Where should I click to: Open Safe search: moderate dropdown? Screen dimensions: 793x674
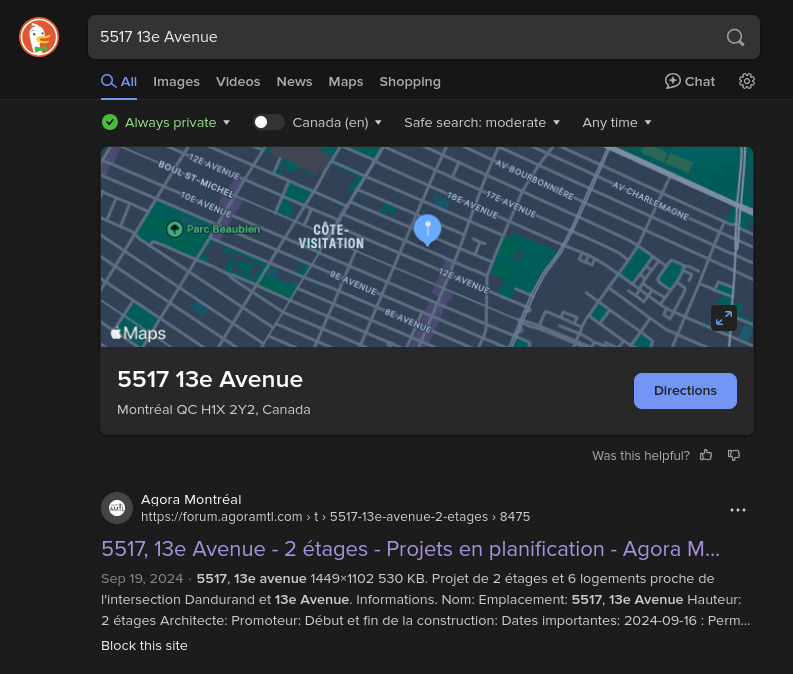coord(482,122)
